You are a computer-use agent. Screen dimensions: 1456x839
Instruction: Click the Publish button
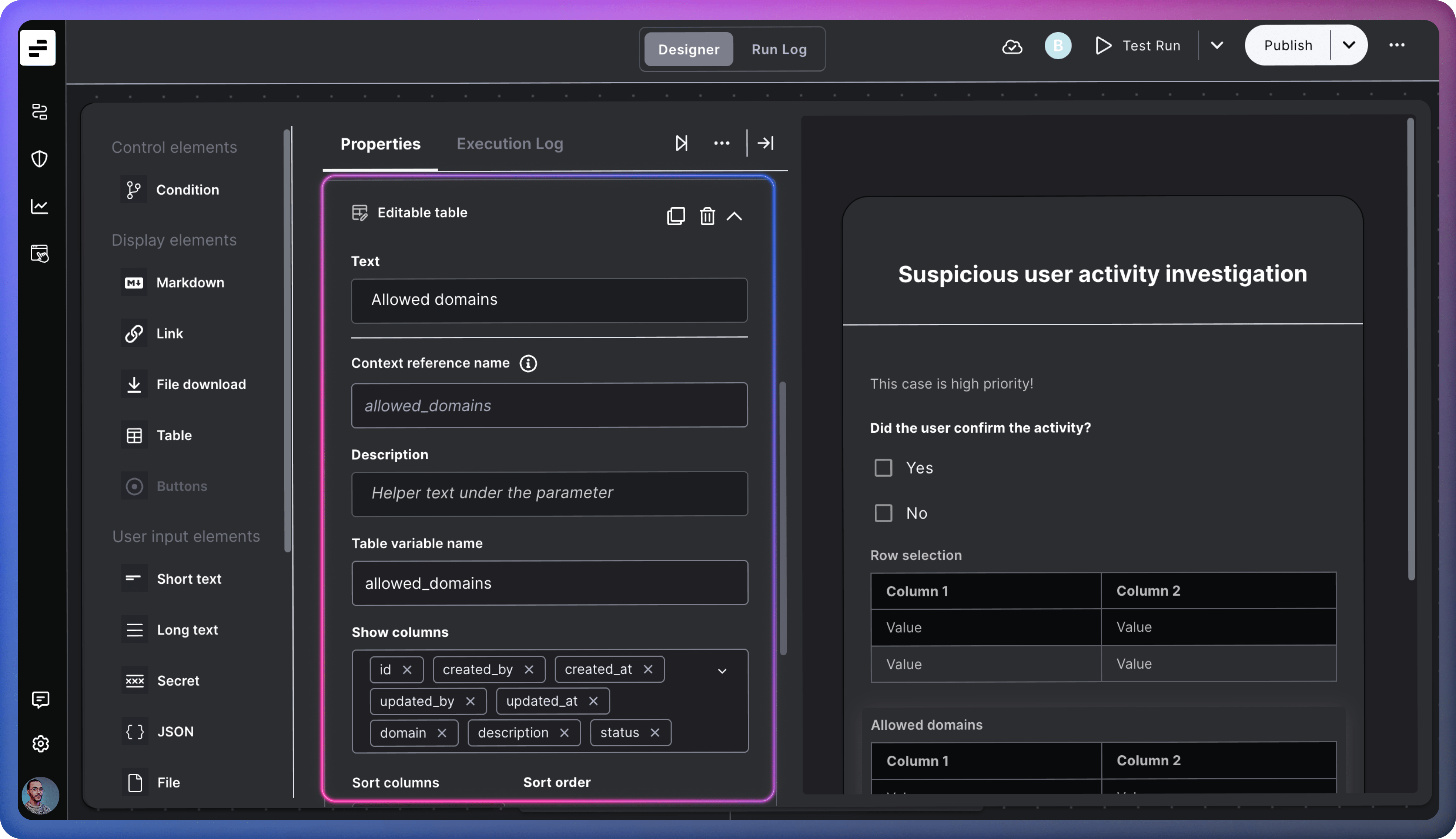(1287, 45)
